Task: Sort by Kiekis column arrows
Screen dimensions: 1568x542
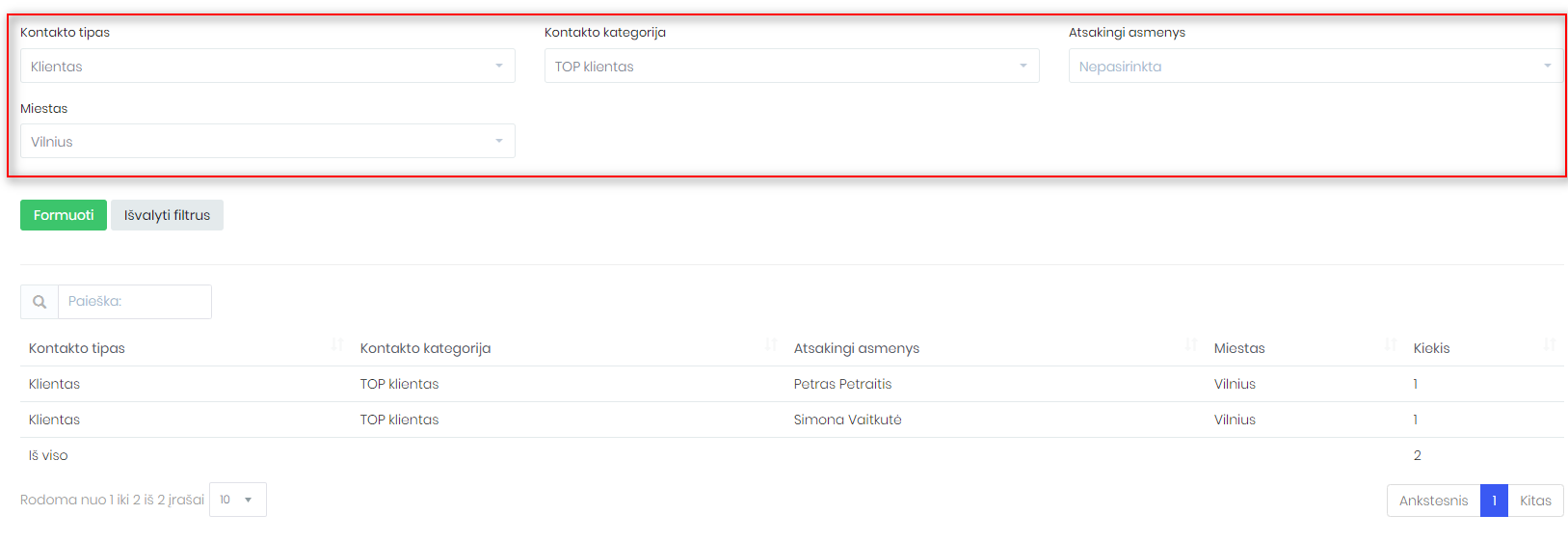Action: (1550, 344)
